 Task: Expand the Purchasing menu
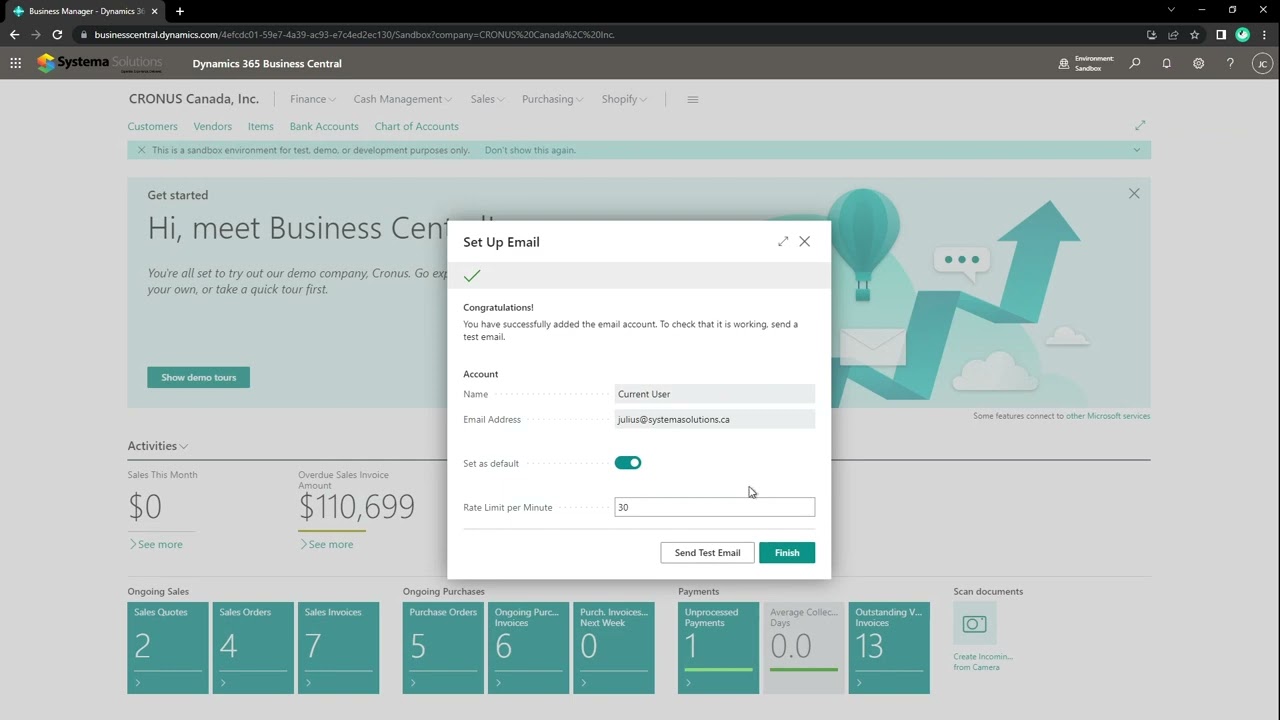(x=553, y=99)
